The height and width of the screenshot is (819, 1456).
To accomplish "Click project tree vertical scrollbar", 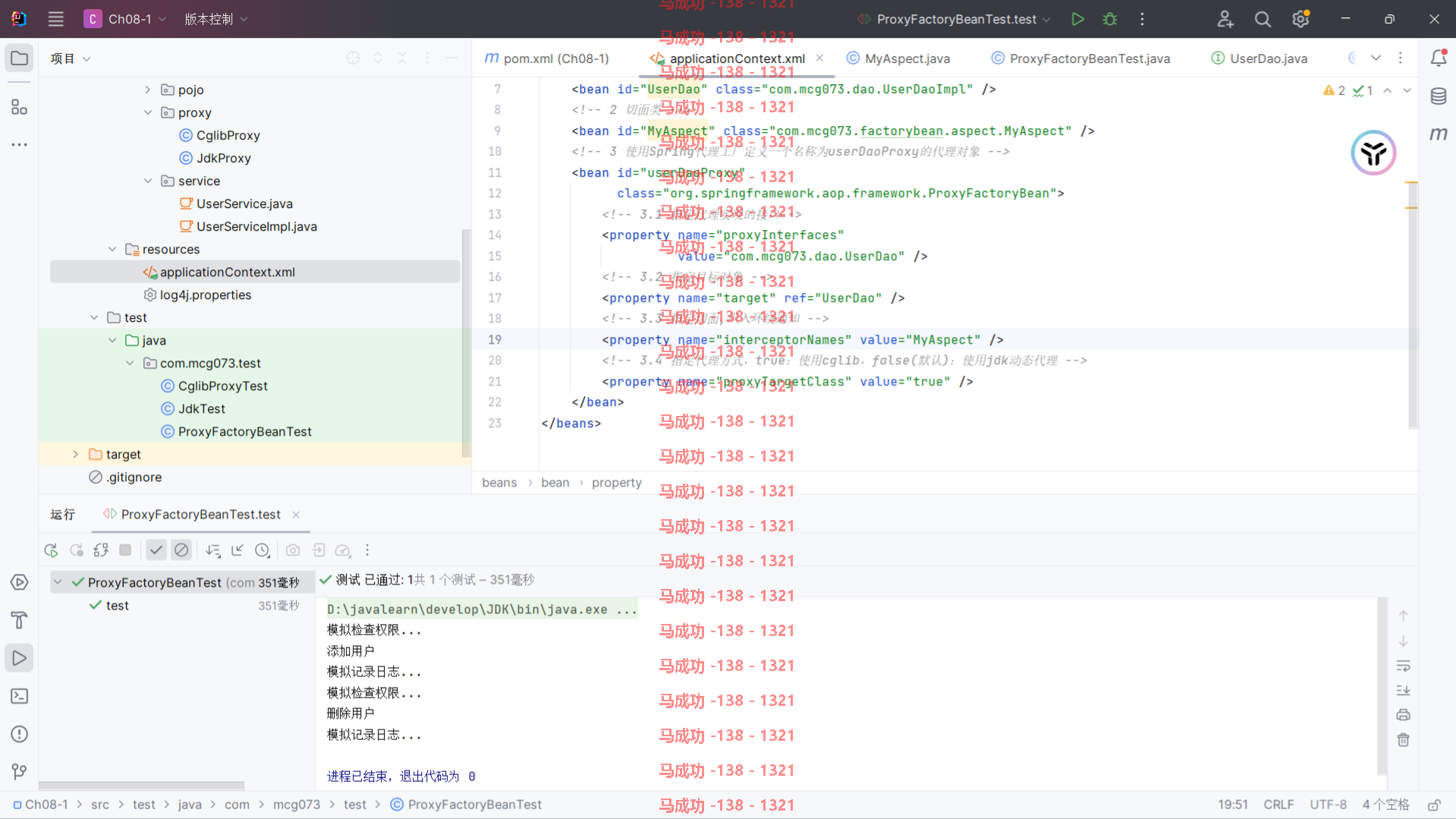I will [x=465, y=342].
